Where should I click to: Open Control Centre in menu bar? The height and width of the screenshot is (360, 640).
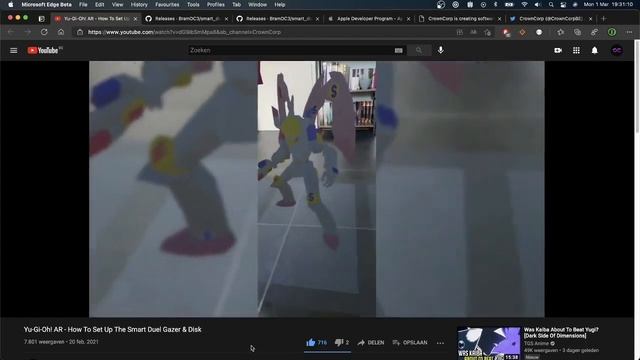[x=563, y=4]
